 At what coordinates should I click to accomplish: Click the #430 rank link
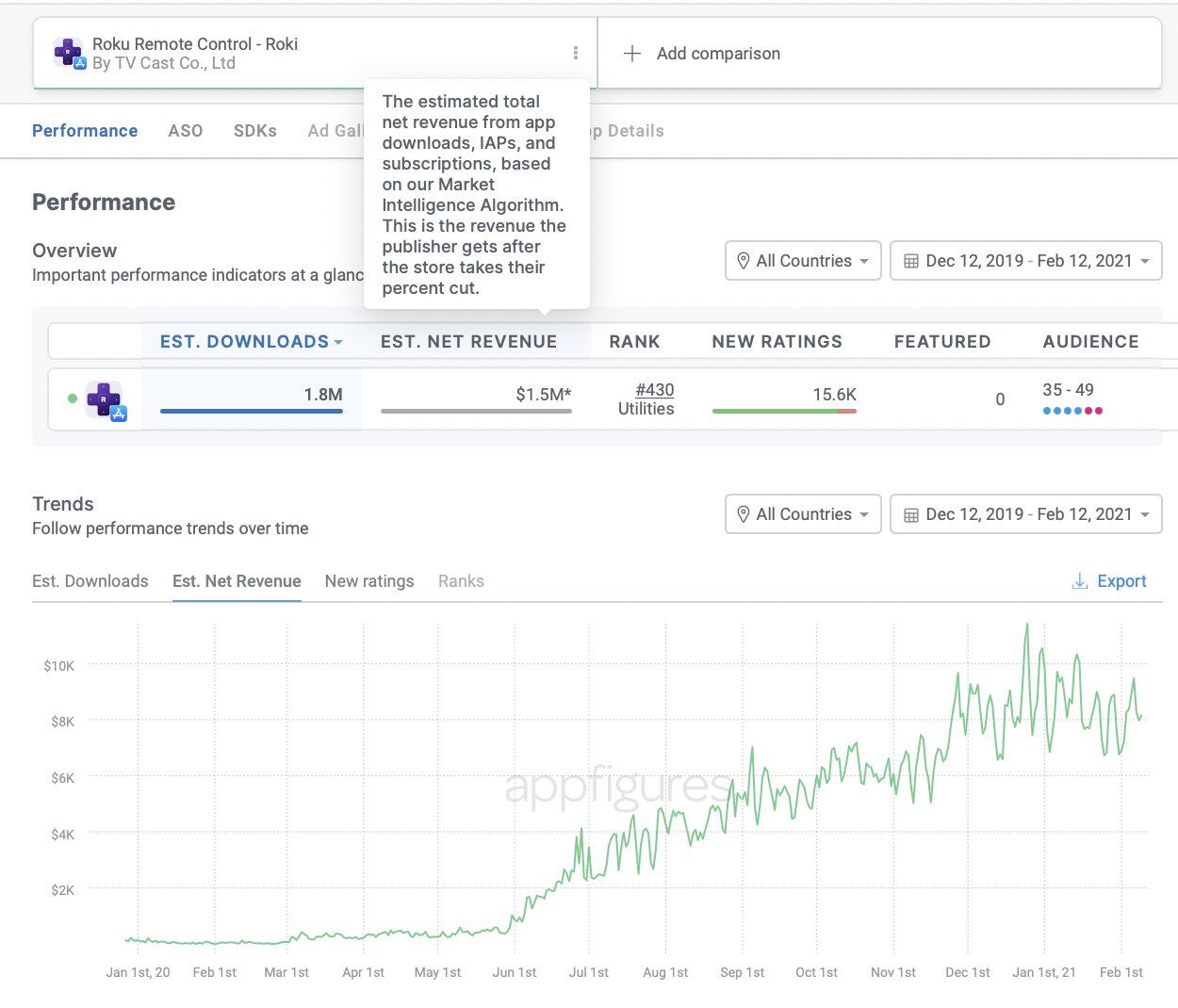click(x=655, y=390)
